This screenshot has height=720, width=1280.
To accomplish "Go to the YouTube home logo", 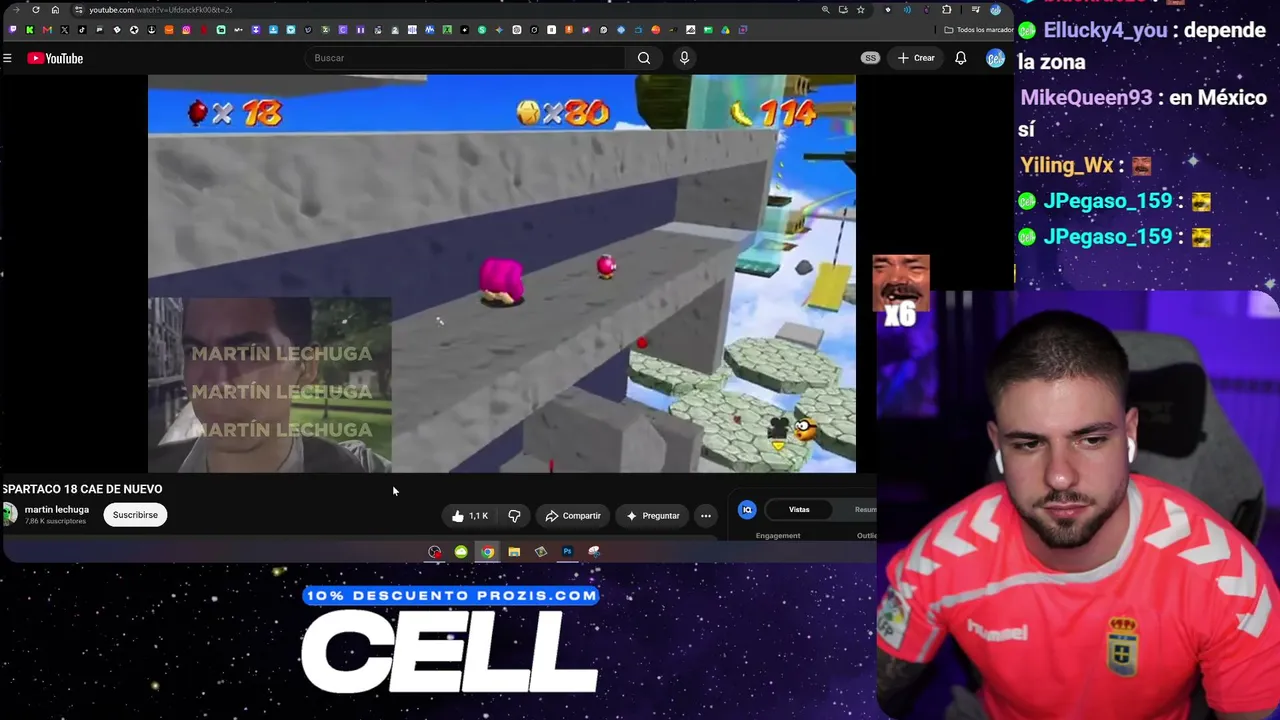I will click(55, 58).
